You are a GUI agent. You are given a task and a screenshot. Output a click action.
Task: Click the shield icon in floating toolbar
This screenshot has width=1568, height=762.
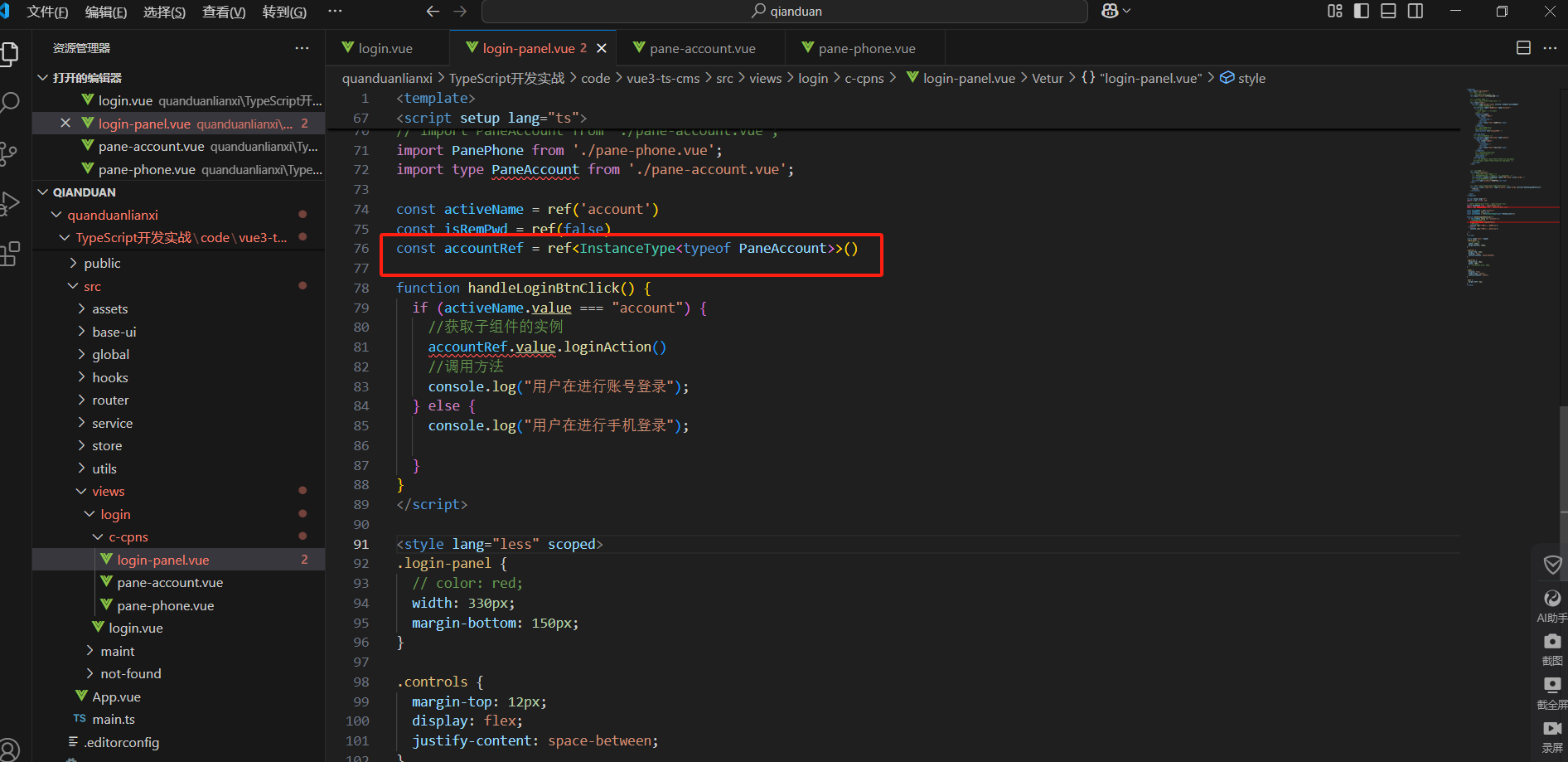pos(1552,565)
